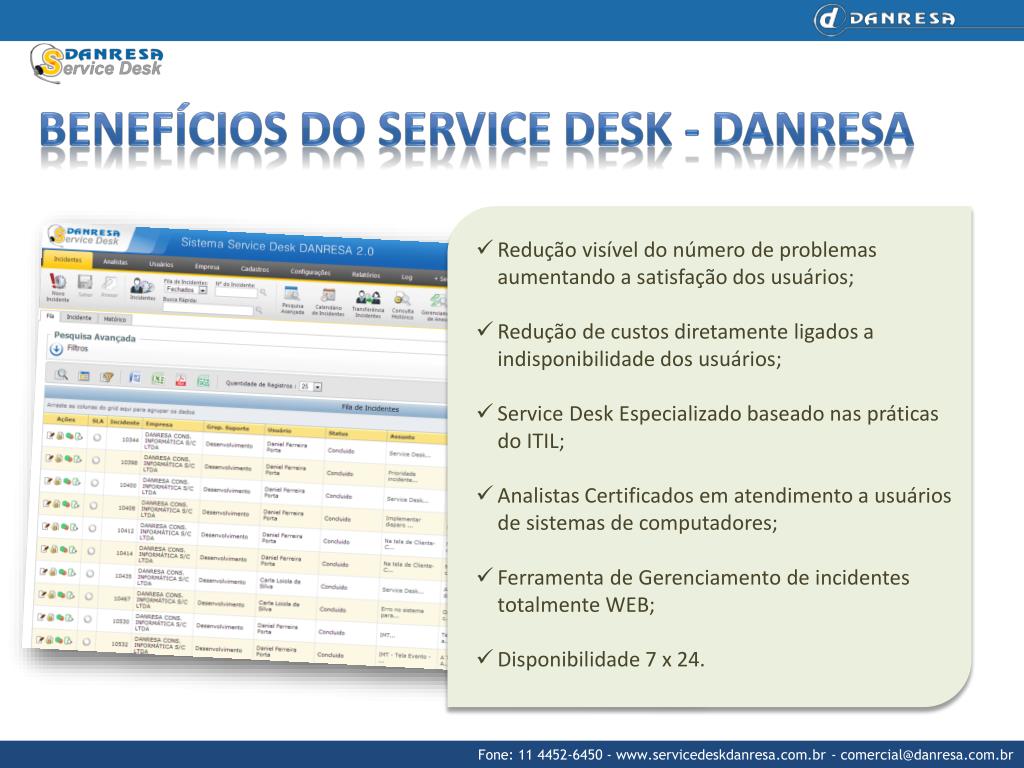1024x768 pixels.
Task: Click the Grup. Suporte column header
Action: click(233, 428)
